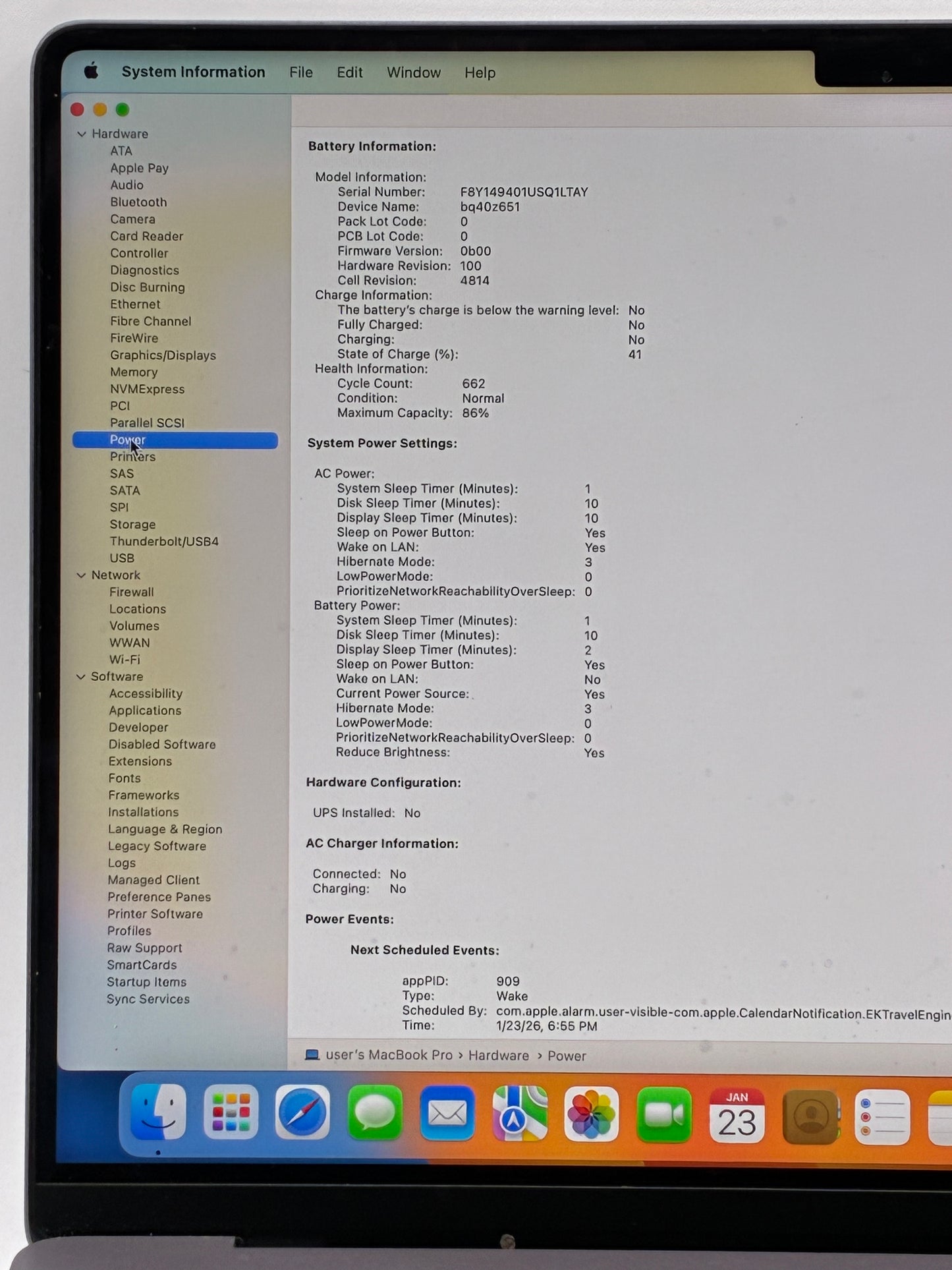Select Extensions under Software

140,761
